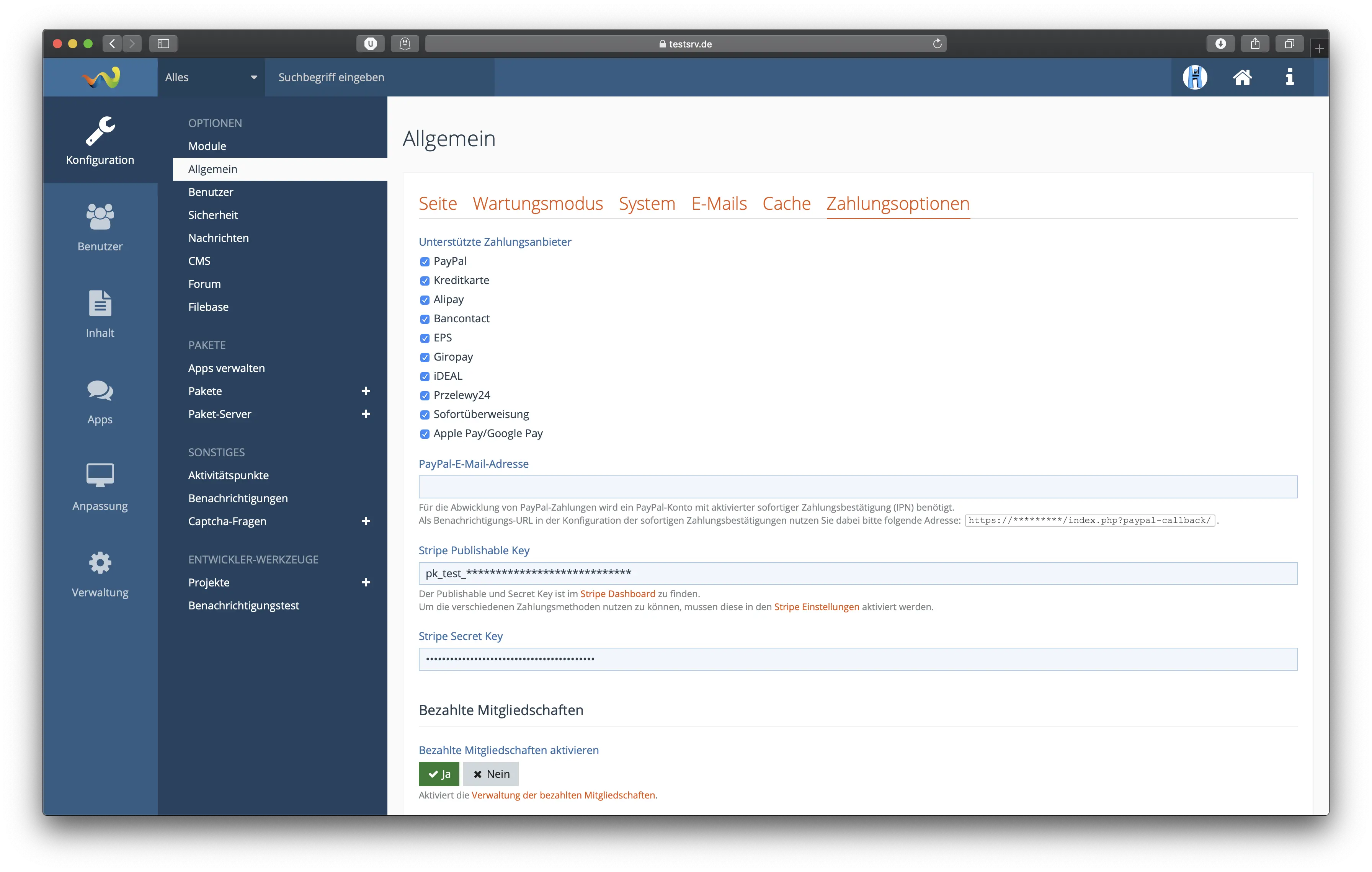
Task: Expand the Captcha-Fragen plus submenu
Action: tap(366, 521)
